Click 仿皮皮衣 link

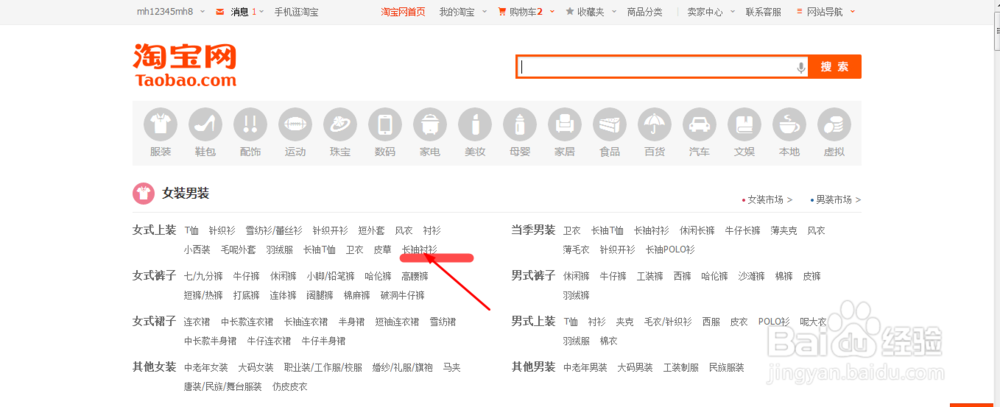click(290, 387)
